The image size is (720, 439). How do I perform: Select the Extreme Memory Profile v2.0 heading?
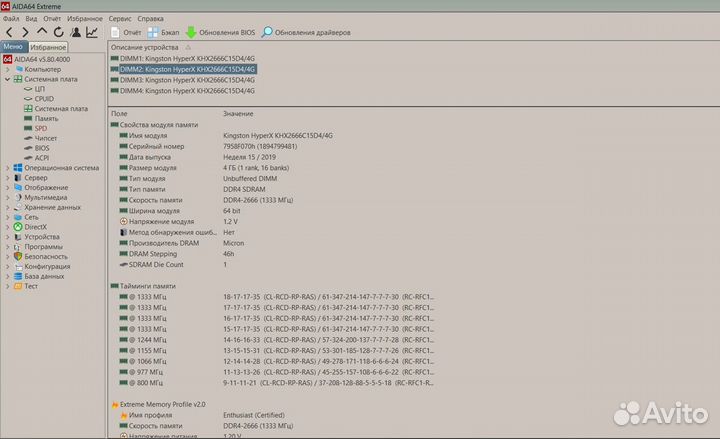pos(158,405)
